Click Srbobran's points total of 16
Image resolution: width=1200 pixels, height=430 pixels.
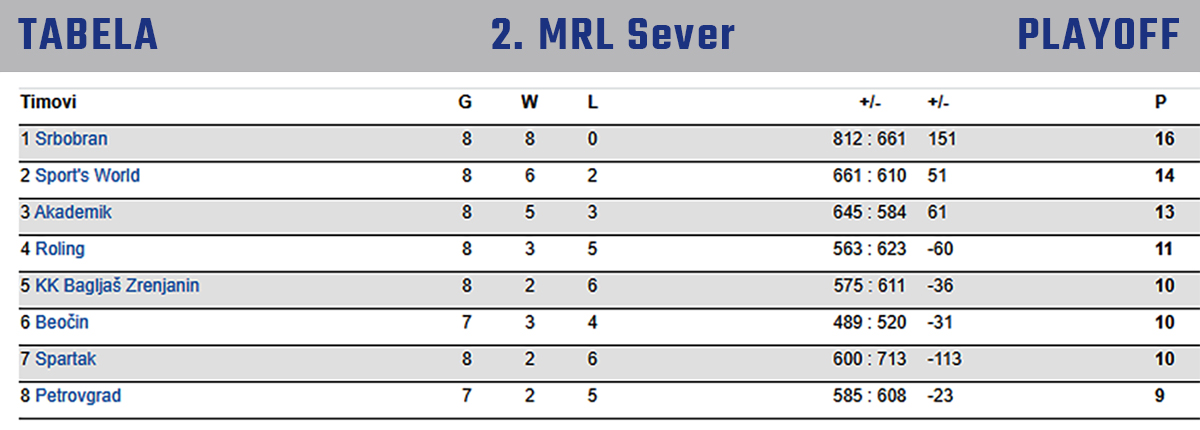click(1164, 139)
